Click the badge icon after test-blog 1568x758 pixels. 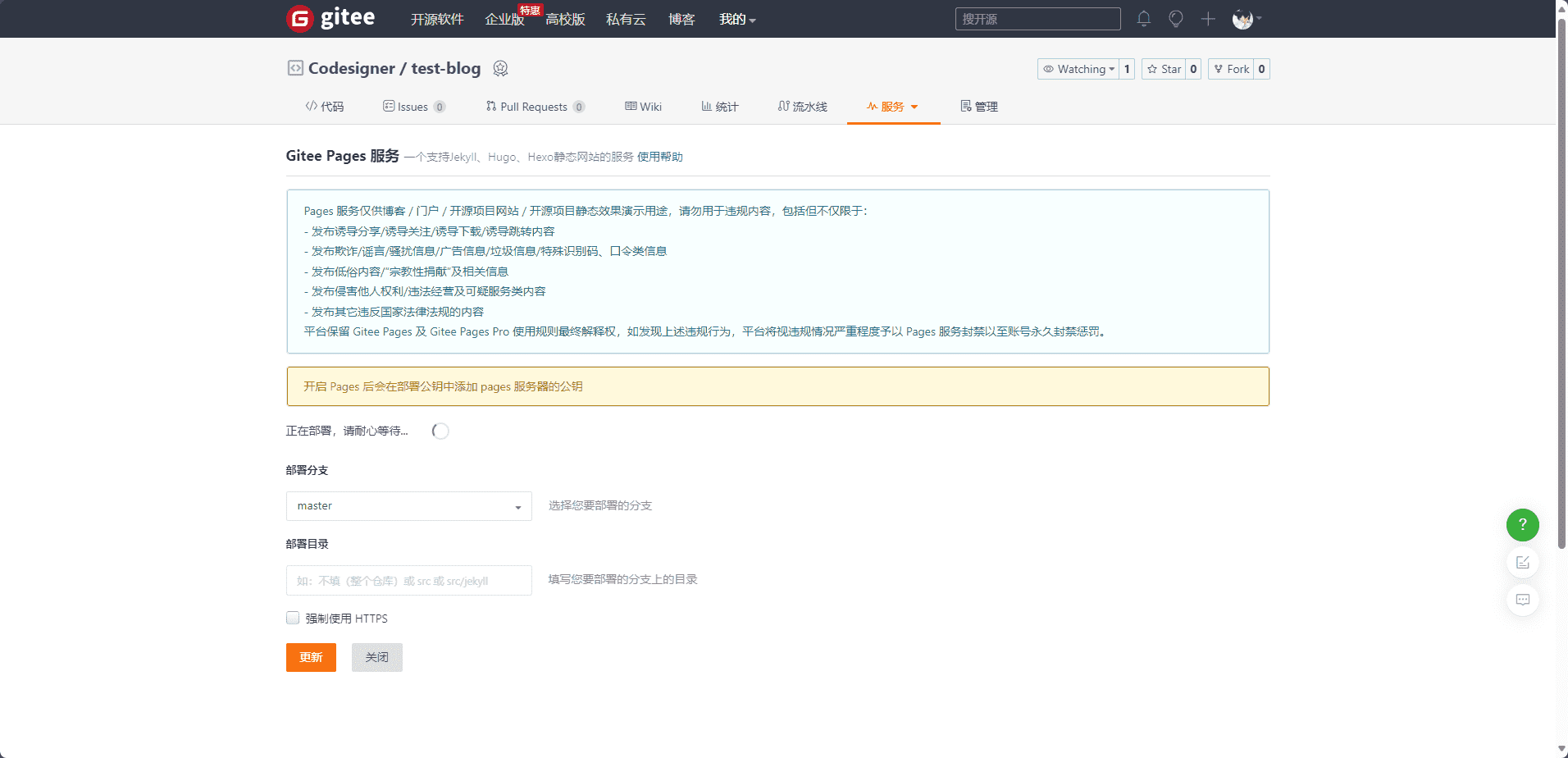(500, 68)
